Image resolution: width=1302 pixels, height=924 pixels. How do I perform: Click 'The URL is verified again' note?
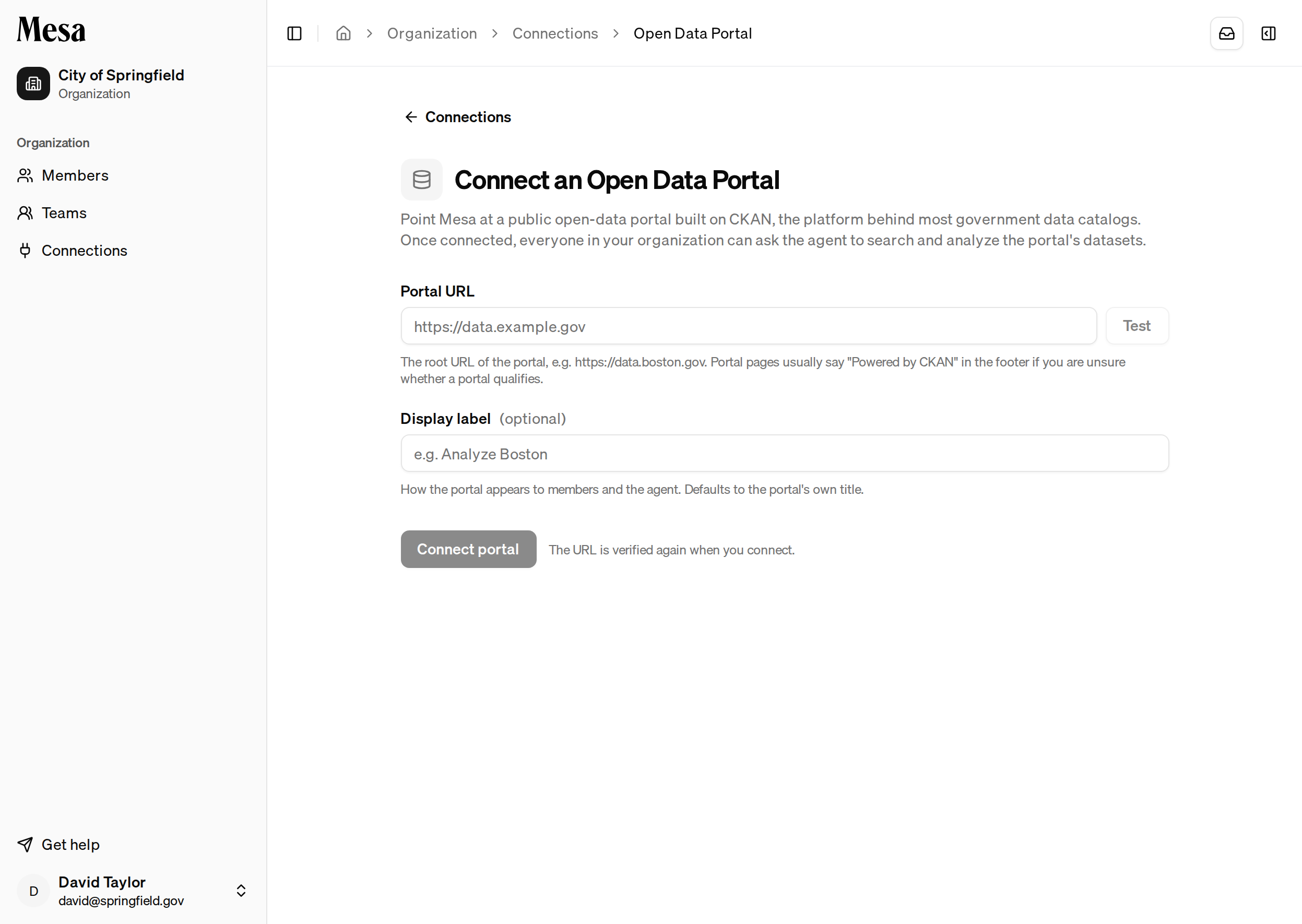point(671,550)
